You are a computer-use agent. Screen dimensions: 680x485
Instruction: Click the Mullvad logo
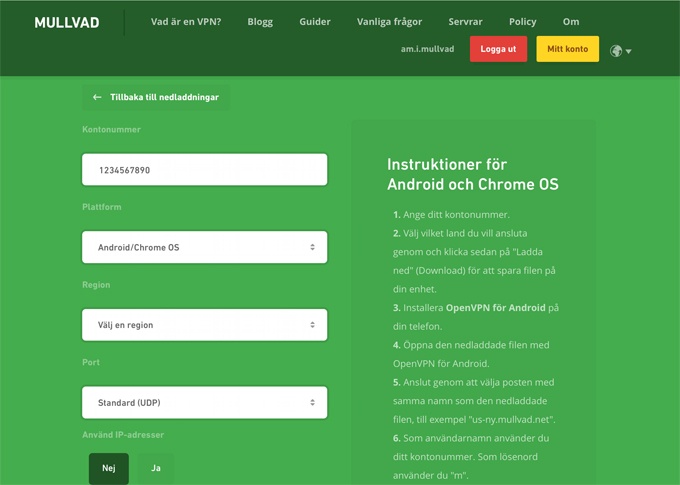[x=66, y=22]
